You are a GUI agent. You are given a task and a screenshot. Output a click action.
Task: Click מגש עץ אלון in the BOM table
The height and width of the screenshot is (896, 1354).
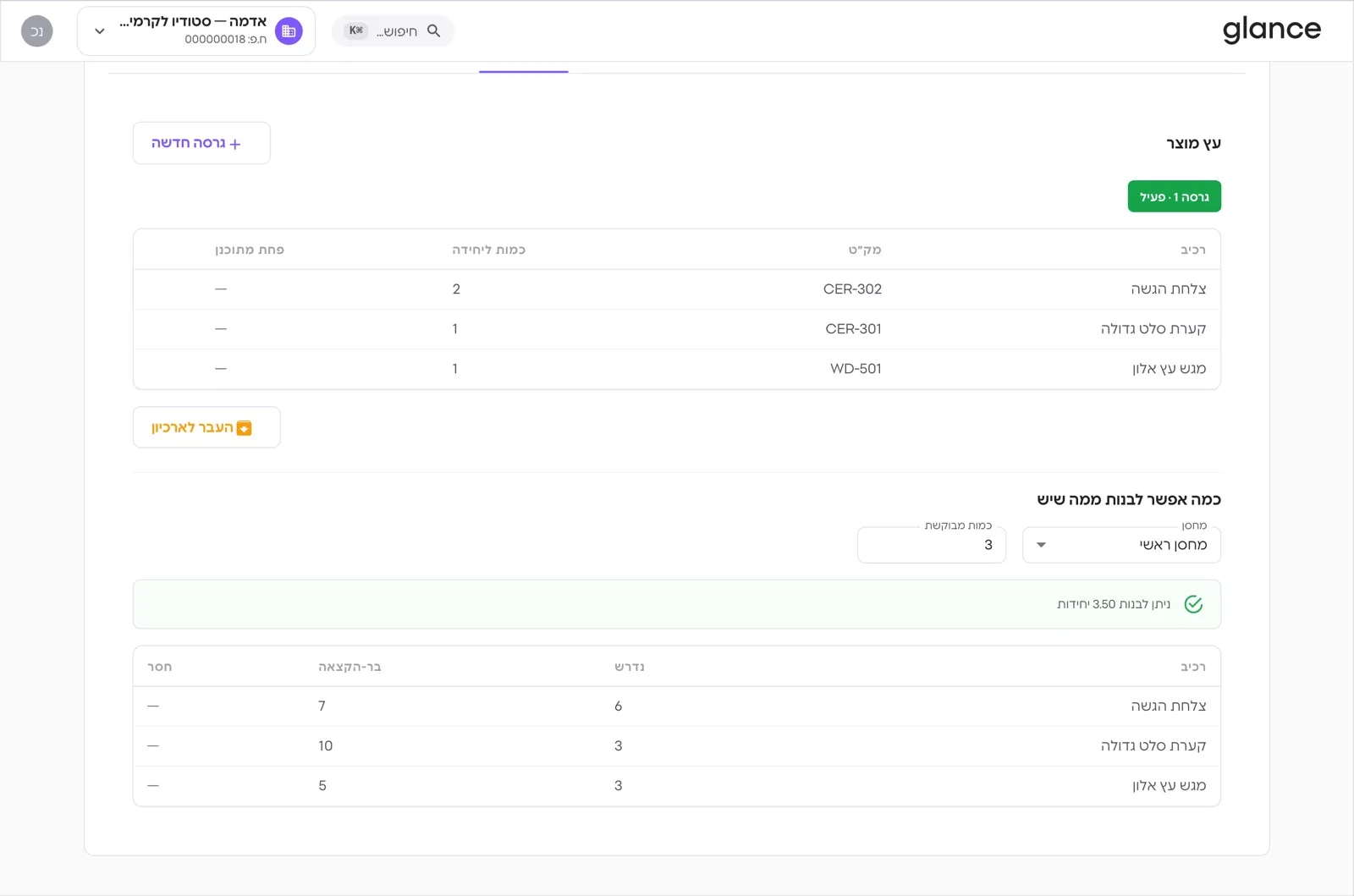1170,369
